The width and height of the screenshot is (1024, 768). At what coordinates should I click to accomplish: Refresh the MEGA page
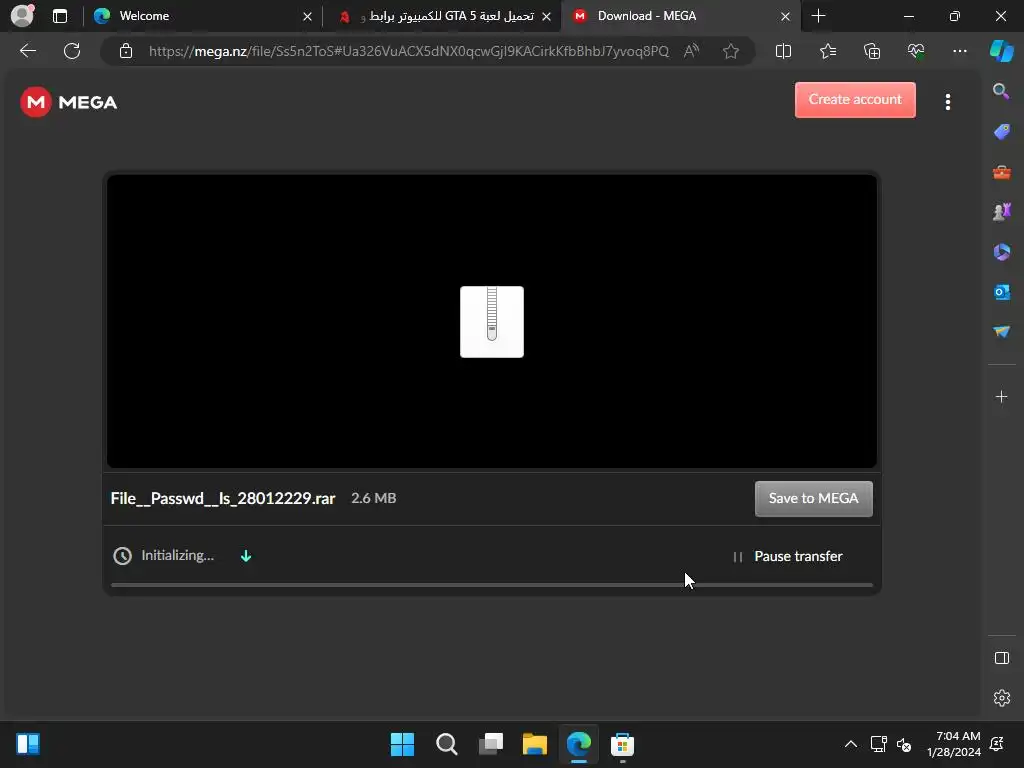pos(72,51)
